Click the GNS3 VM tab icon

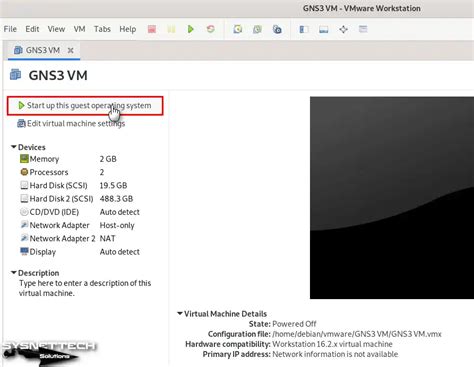pos(18,50)
